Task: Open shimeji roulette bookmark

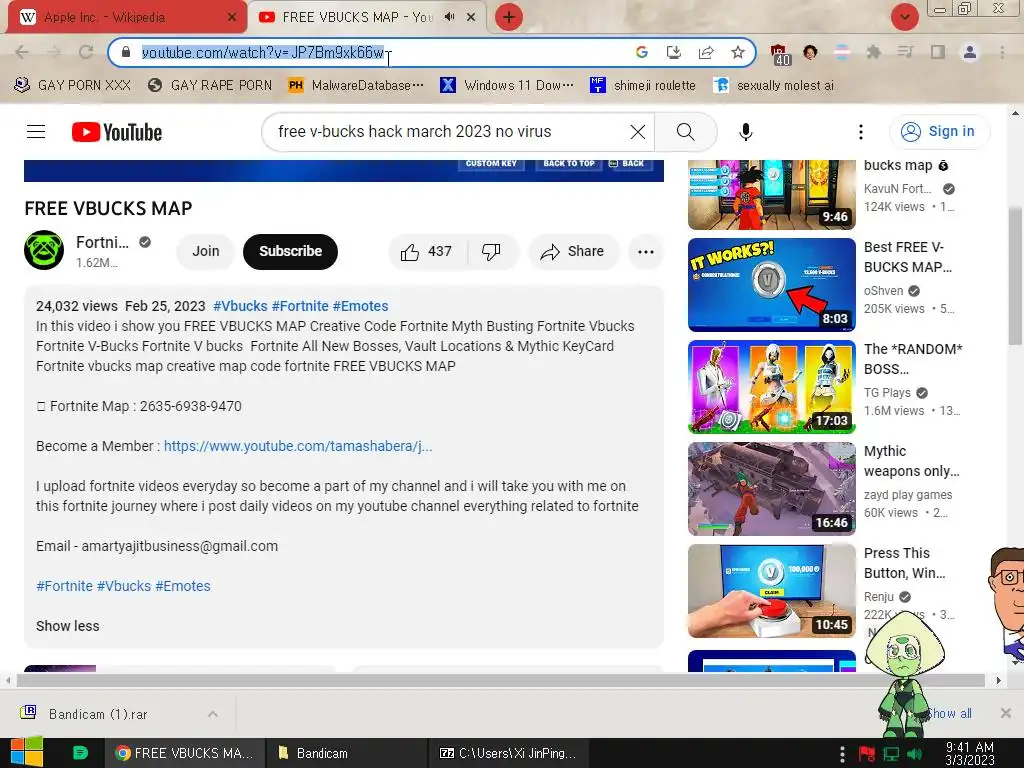Action: (x=643, y=86)
